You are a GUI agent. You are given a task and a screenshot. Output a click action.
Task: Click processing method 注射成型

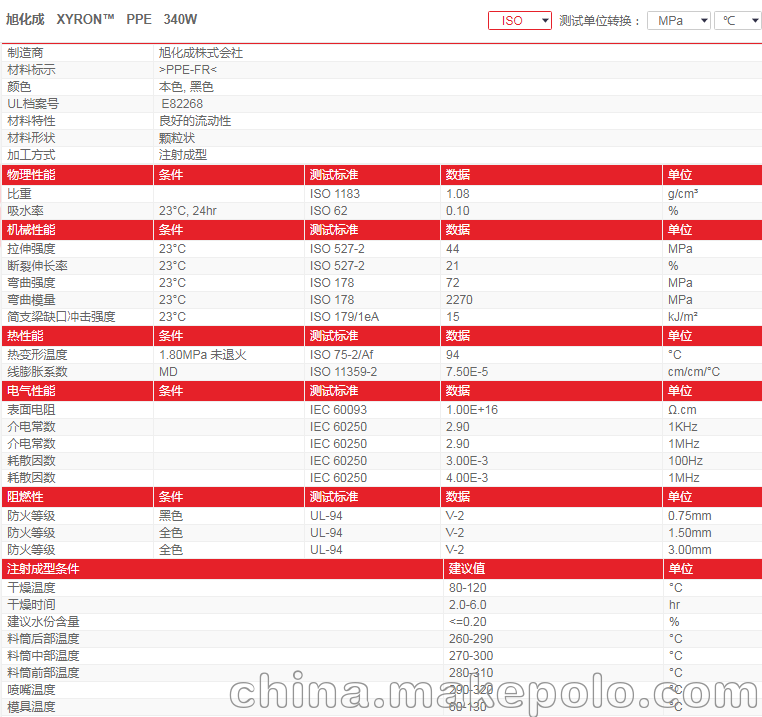coord(183,155)
